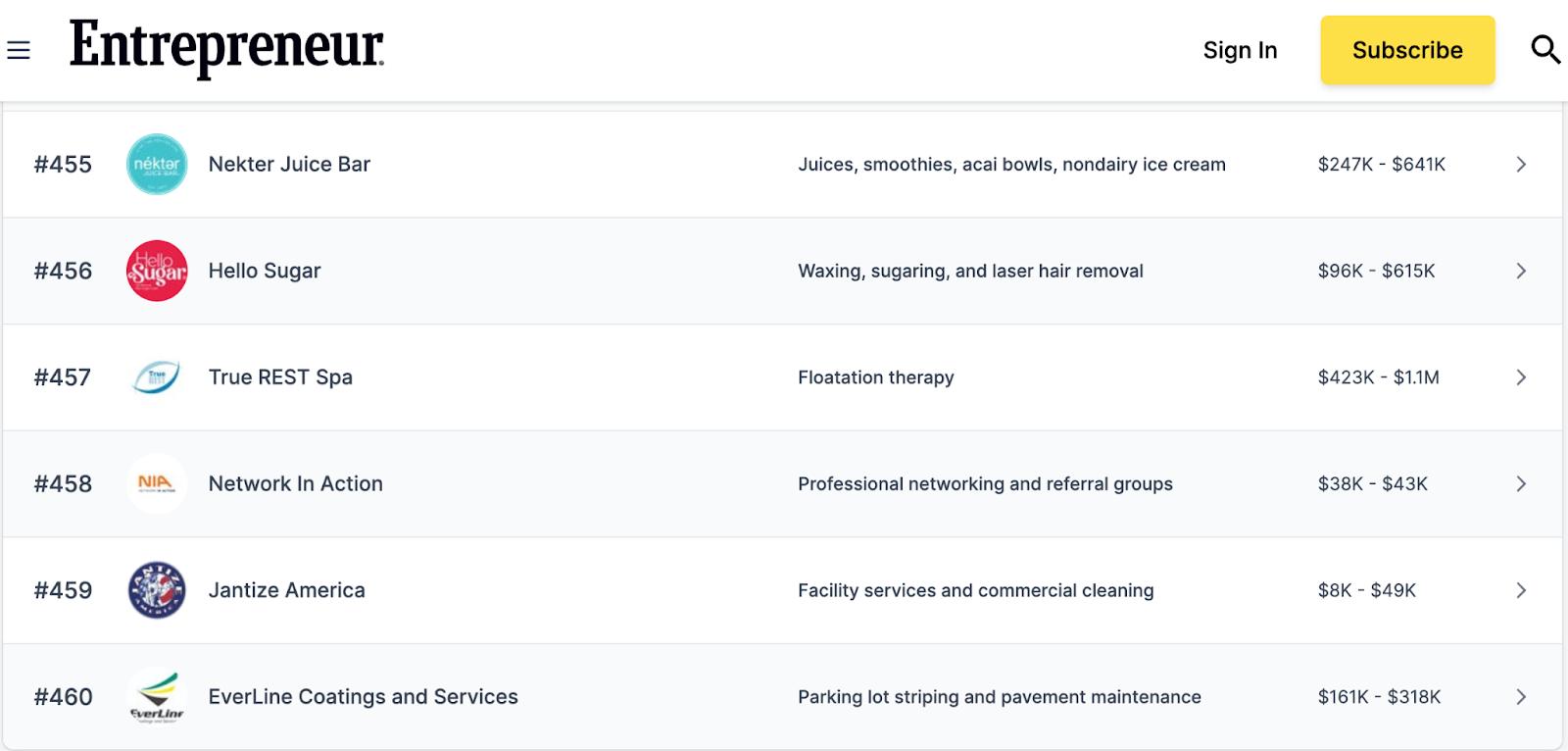
Task: Select rank #455 text
Action: [63, 164]
